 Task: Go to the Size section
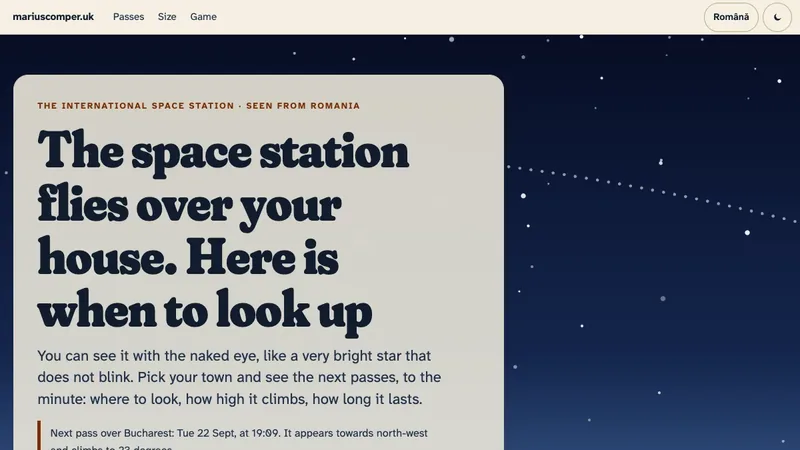click(167, 17)
